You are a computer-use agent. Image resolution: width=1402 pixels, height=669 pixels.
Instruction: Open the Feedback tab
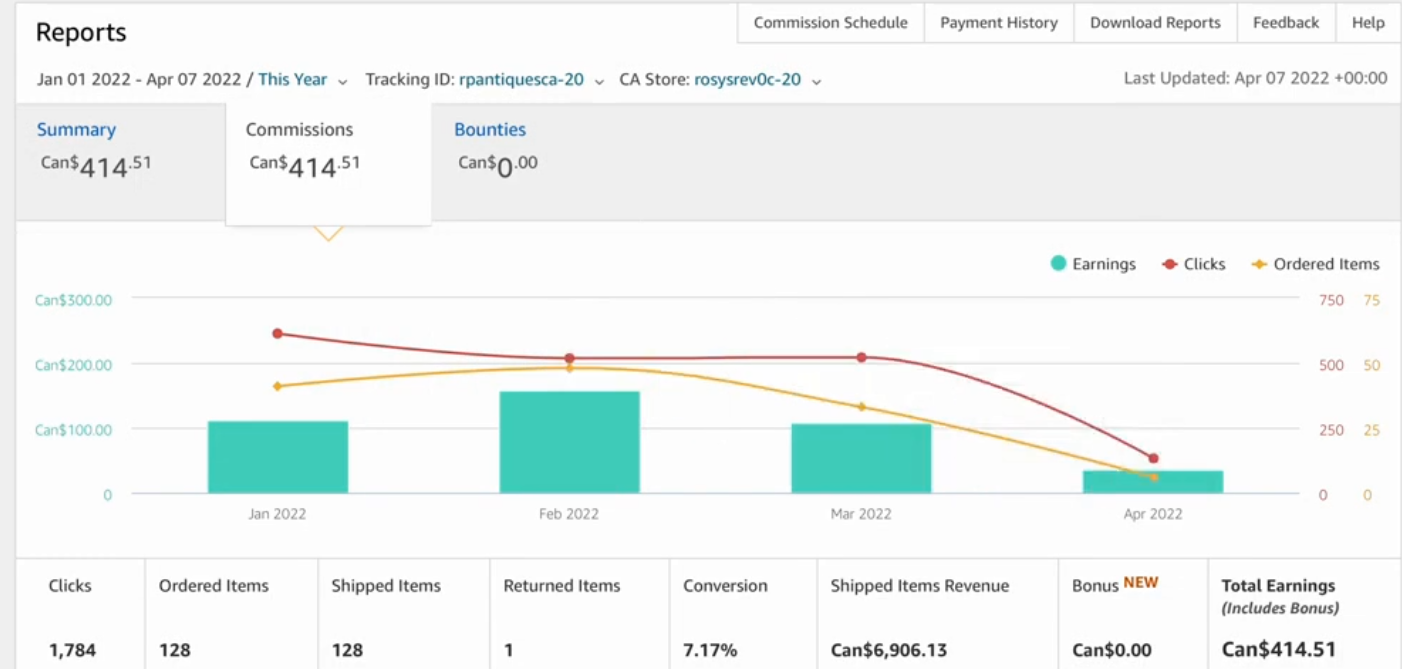click(x=1286, y=23)
